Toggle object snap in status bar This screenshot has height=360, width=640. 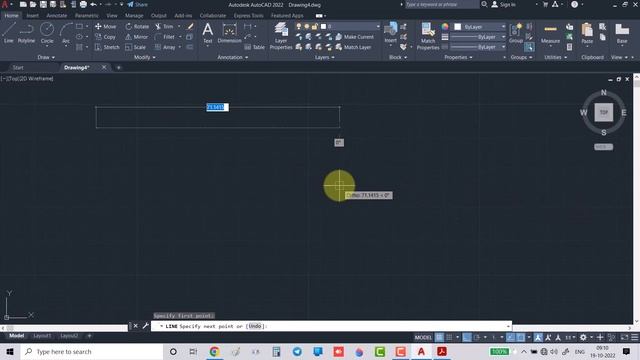[520, 337]
